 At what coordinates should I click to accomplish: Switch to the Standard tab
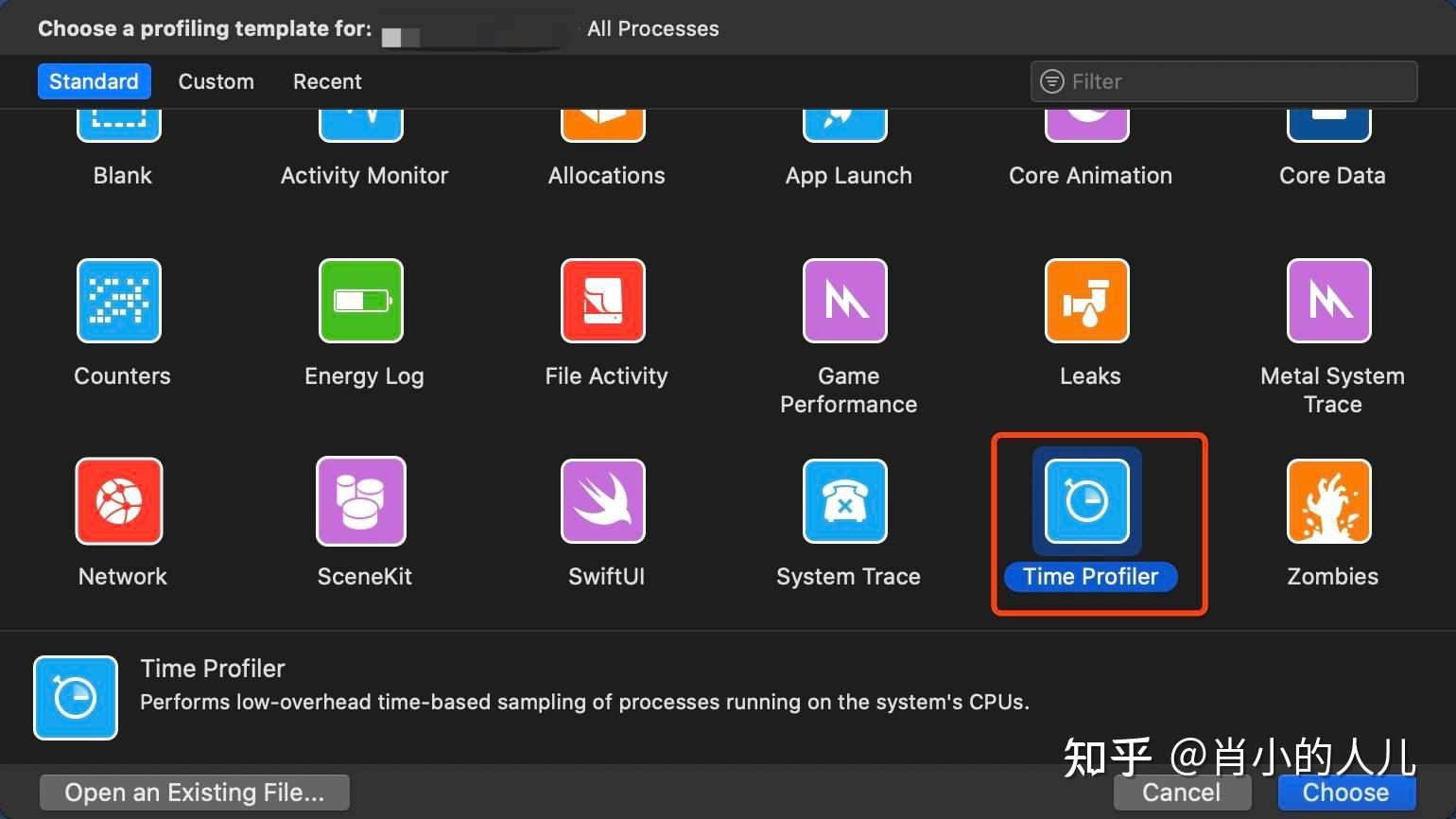[94, 81]
